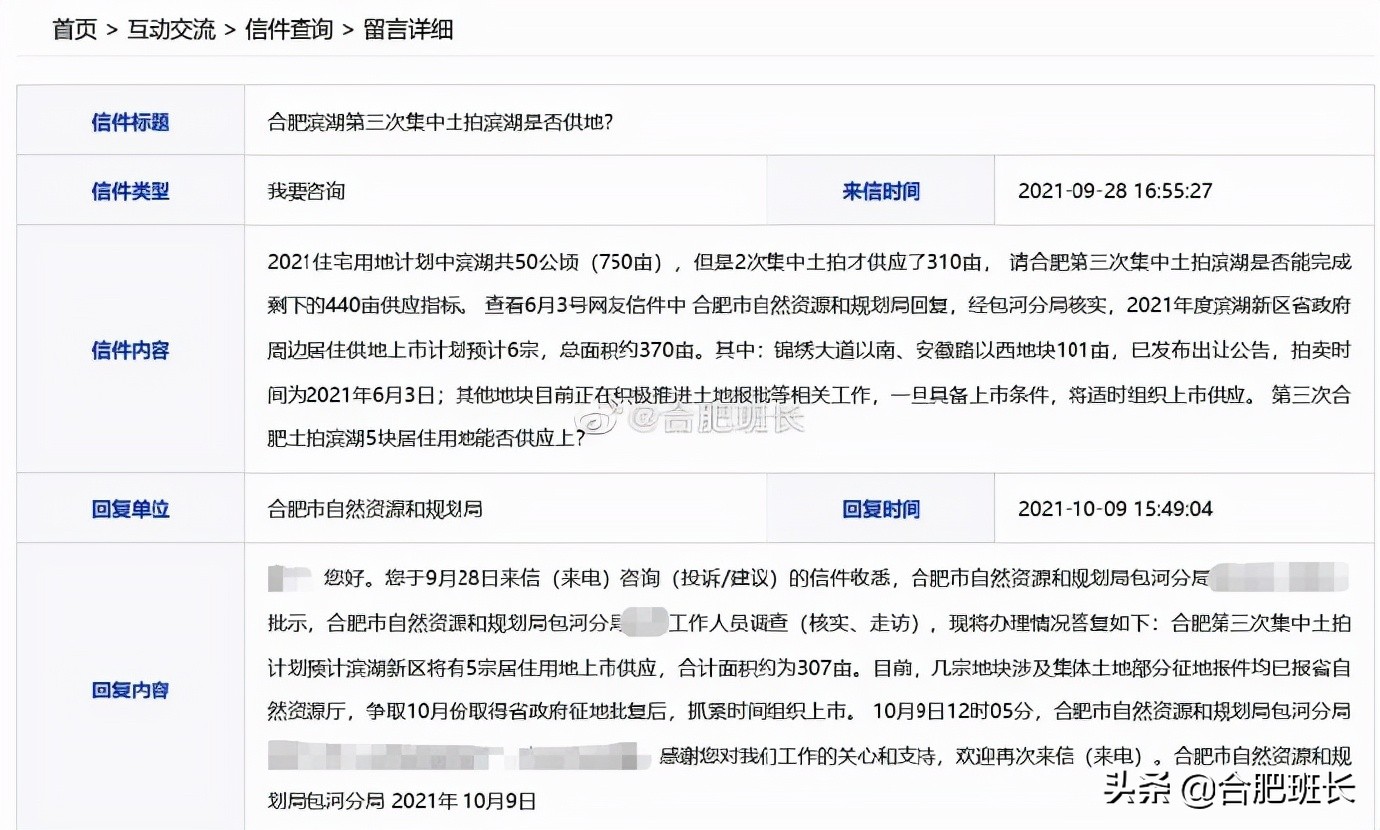Select the 我要咨询 type text
This screenshot has width=1380, height=830.
303,190
